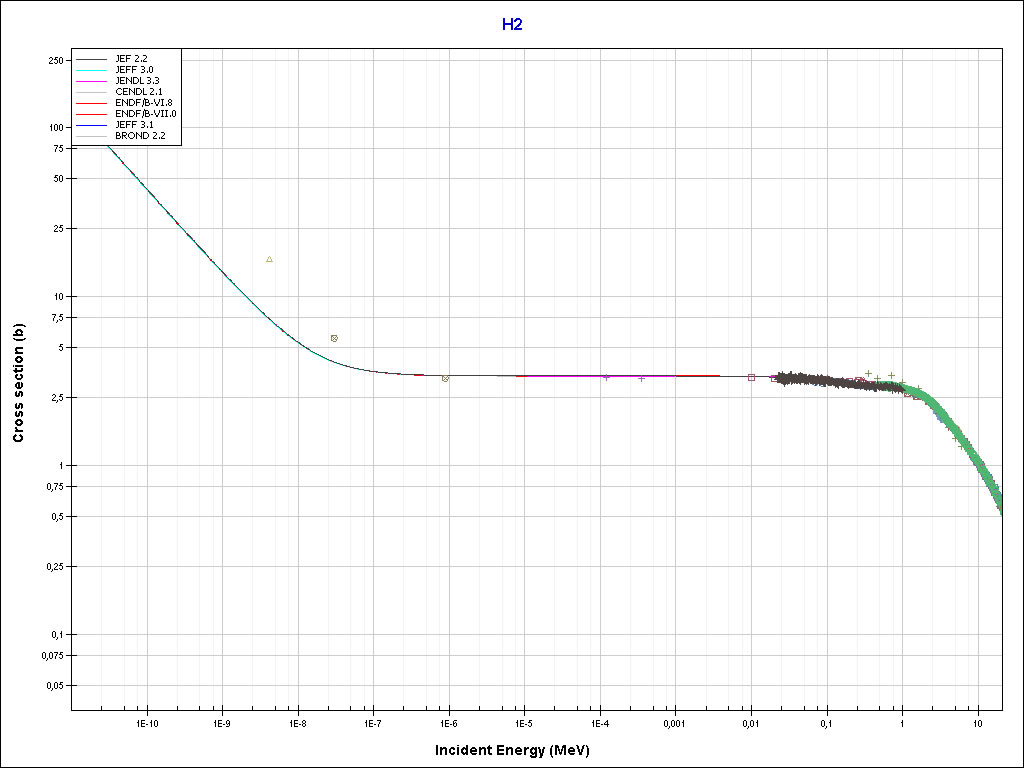Viewport: 1024px width, 768px height.
Task: Click the cyan line swatch beside JEFF 3.0
Action: click(x=92, y=70)
